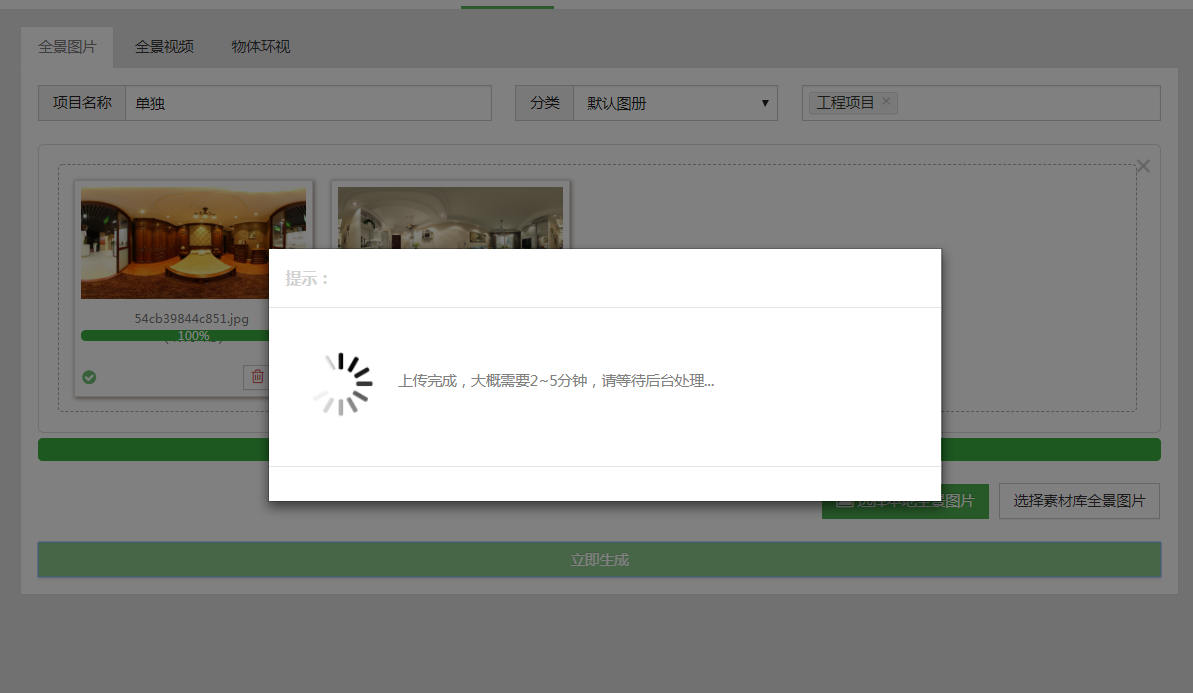Click the loading spinner in the dialog

tap(342, 383)
